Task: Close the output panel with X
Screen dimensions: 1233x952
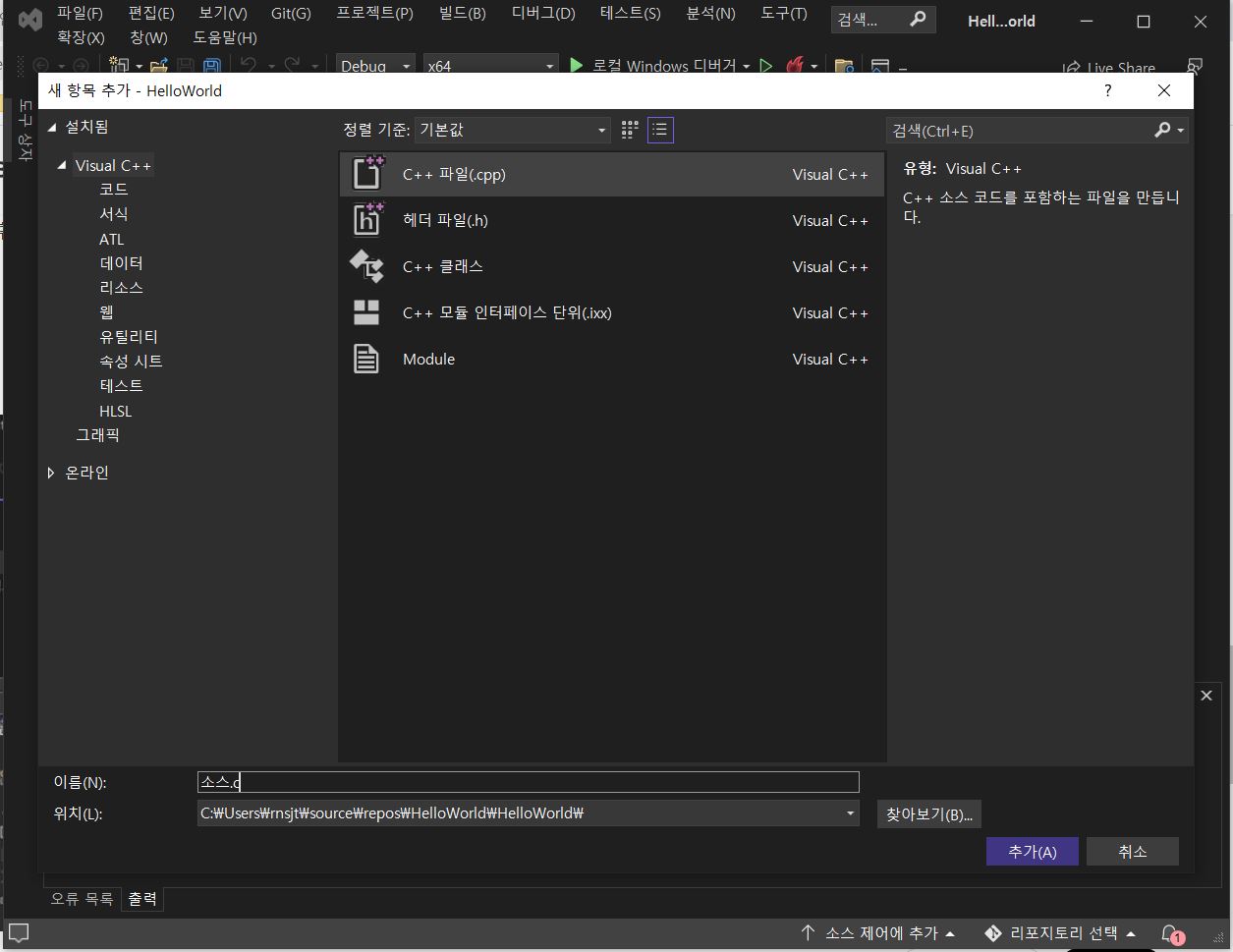Action: [x=1206, y=696]
